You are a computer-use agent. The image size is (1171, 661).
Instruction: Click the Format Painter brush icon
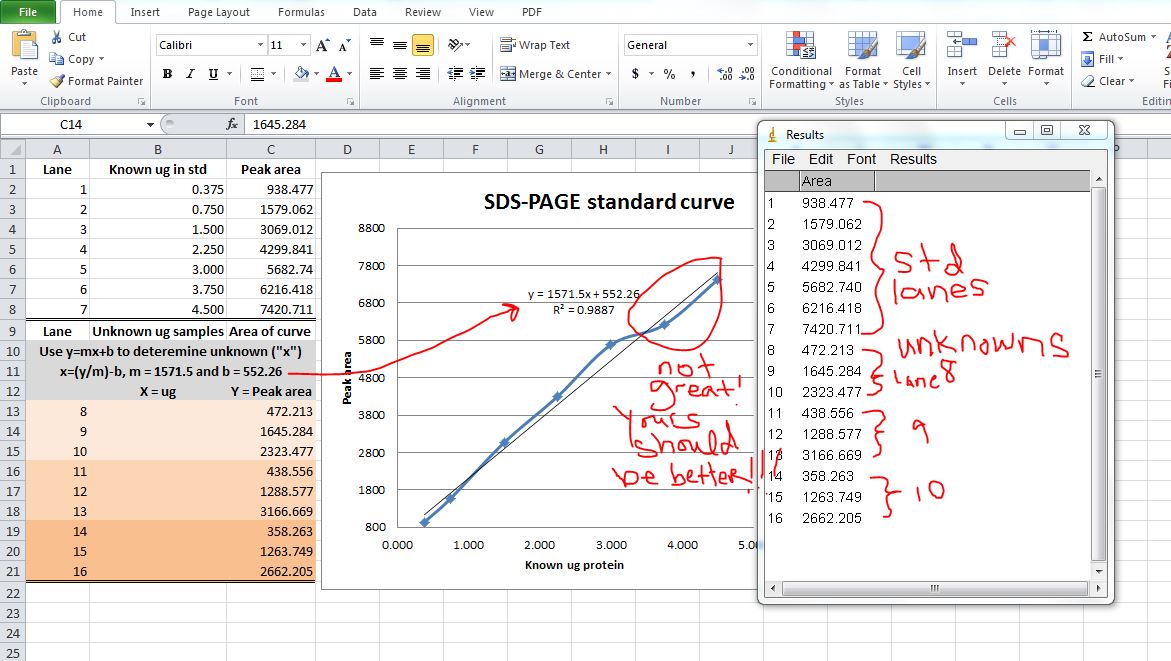(x=57, y=81)
